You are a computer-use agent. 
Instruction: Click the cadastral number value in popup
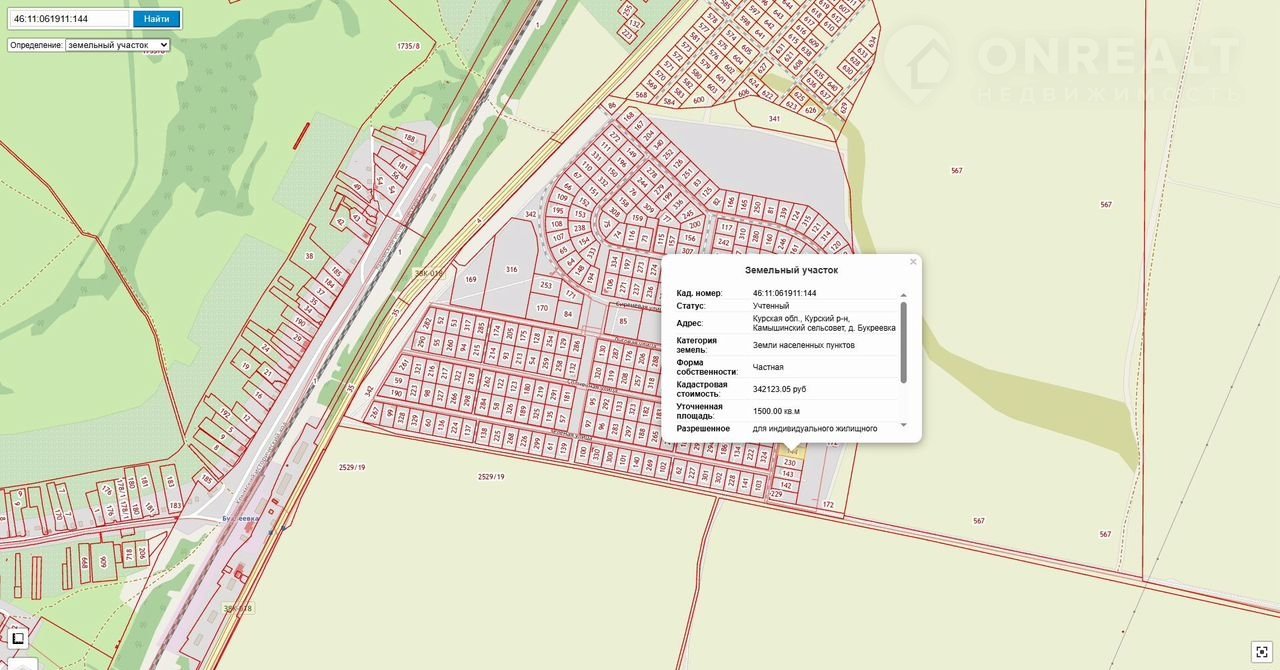coord(784,293)
